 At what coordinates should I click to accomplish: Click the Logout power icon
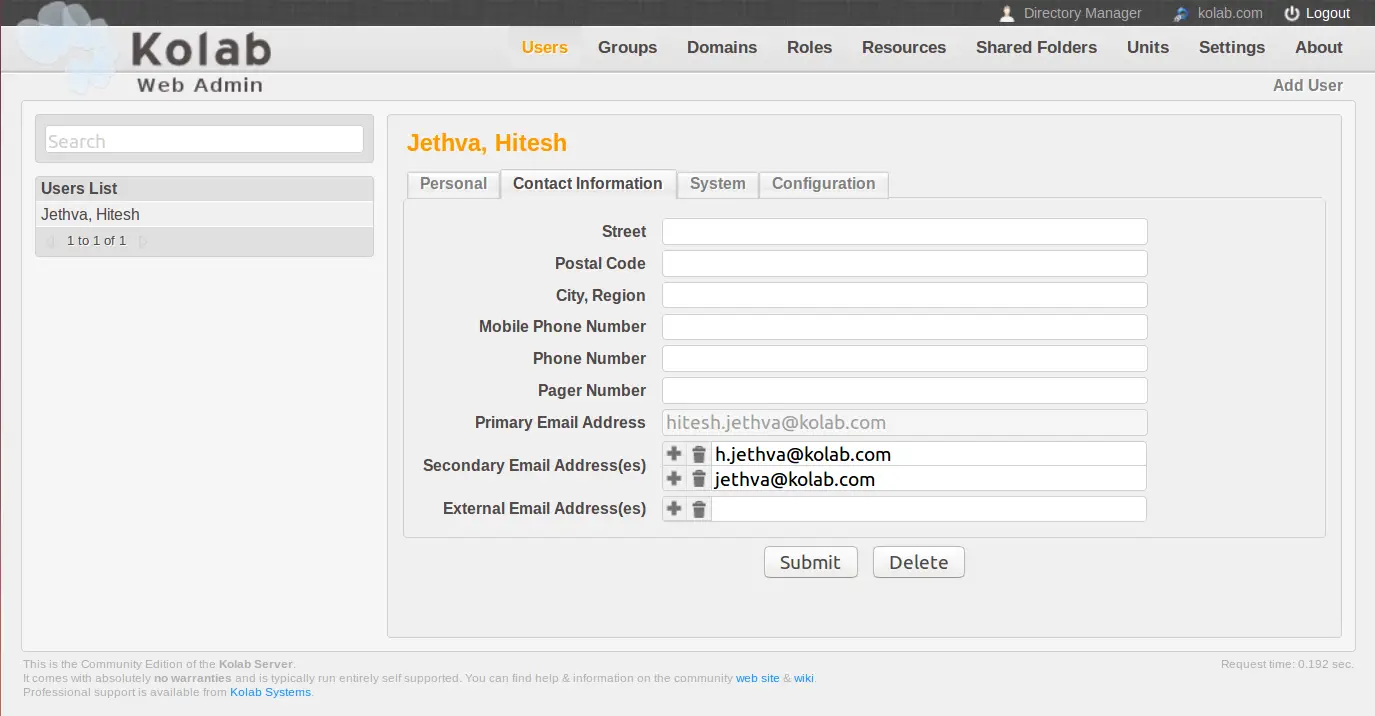[1292, 14]
